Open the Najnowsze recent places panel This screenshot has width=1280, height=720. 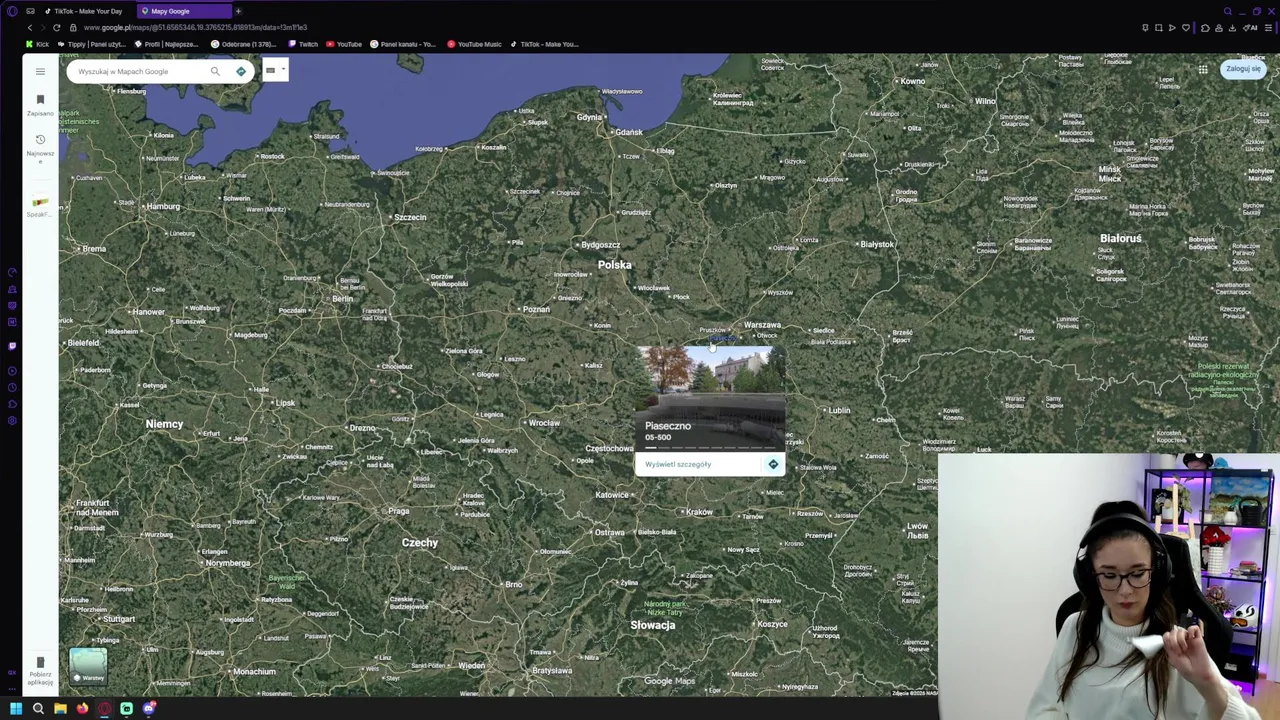(x=40, y=147)
